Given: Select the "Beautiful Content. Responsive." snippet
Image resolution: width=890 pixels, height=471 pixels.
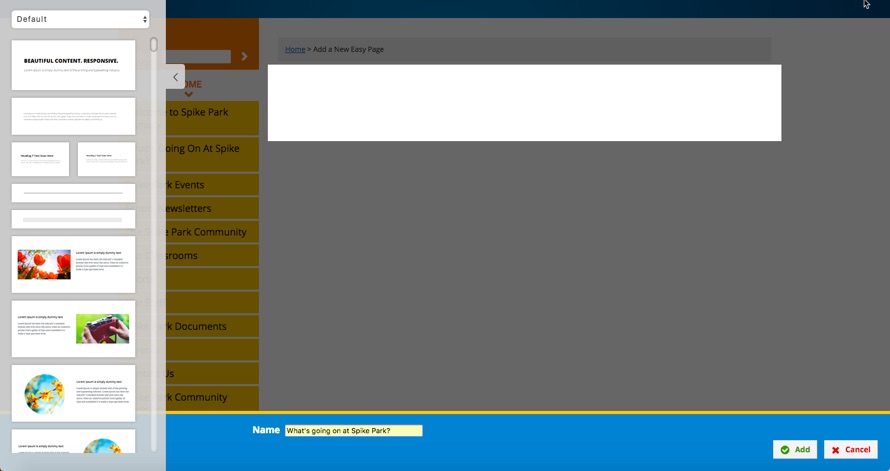Looking at the screenshot, I should point(73,65).
